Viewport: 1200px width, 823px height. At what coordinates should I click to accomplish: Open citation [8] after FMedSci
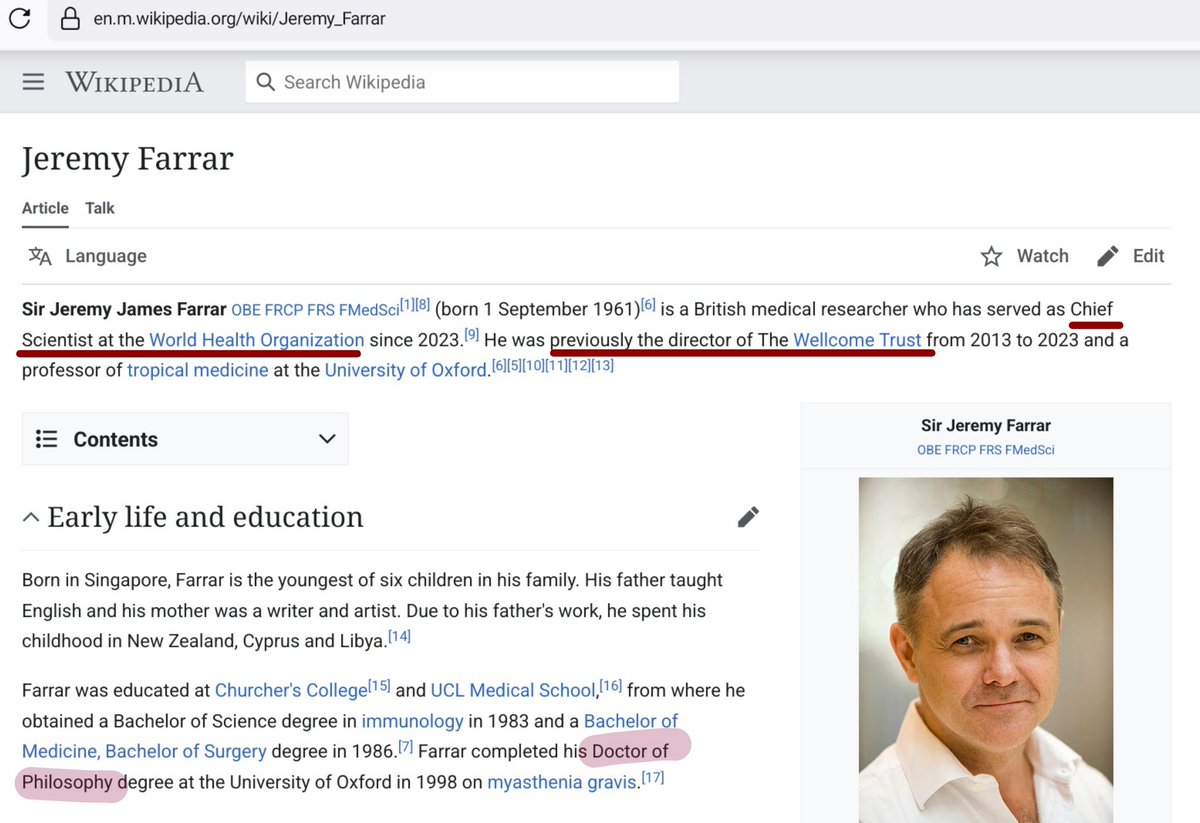[423, 304]
